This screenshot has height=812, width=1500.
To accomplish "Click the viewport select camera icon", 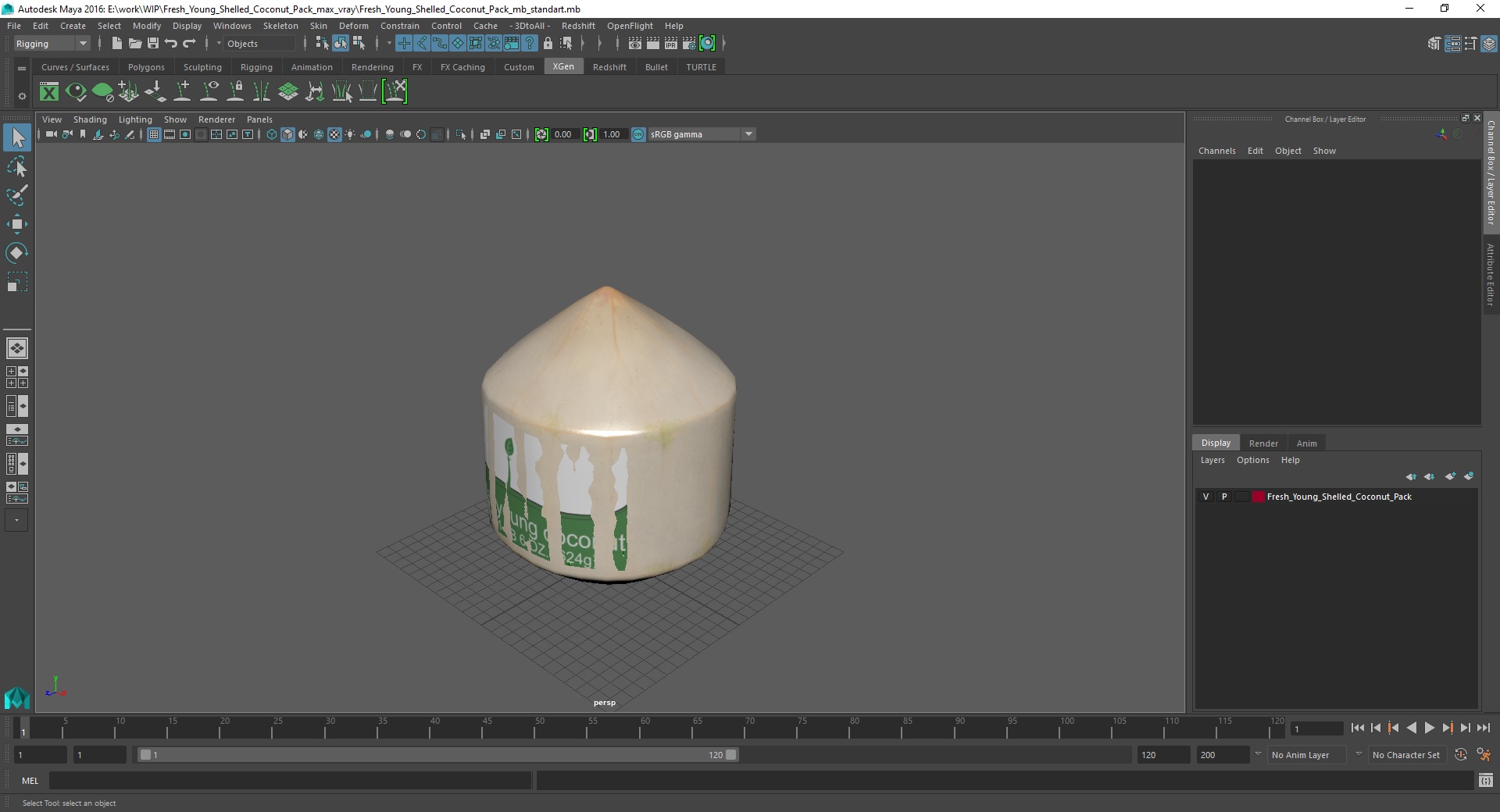I will click(51, 134).
